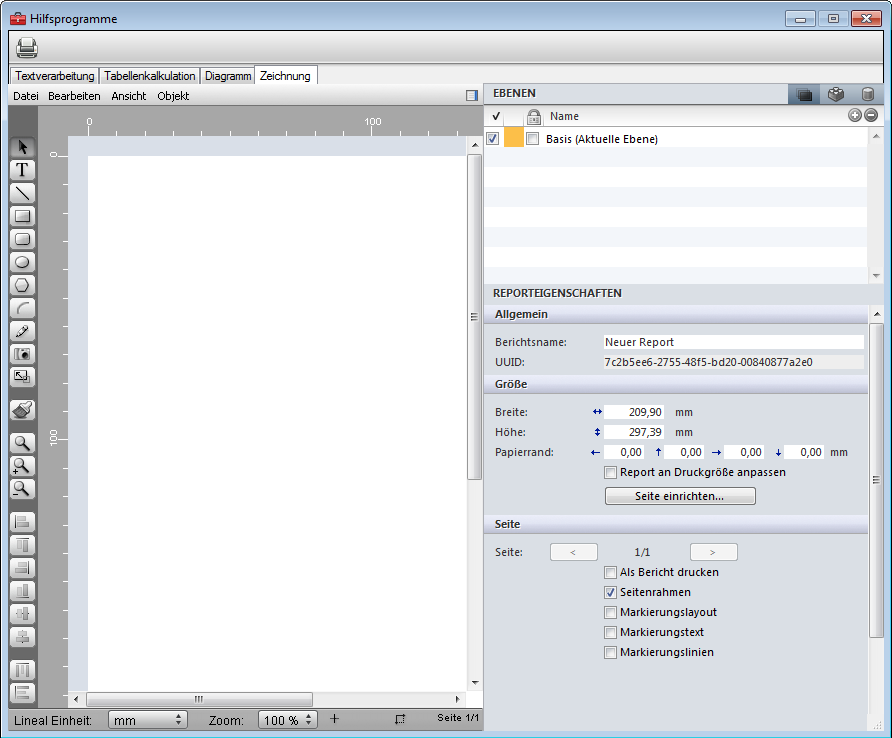892x738 pixels.
Task: Select the Line drawing tool
Action: pos(22,193)
